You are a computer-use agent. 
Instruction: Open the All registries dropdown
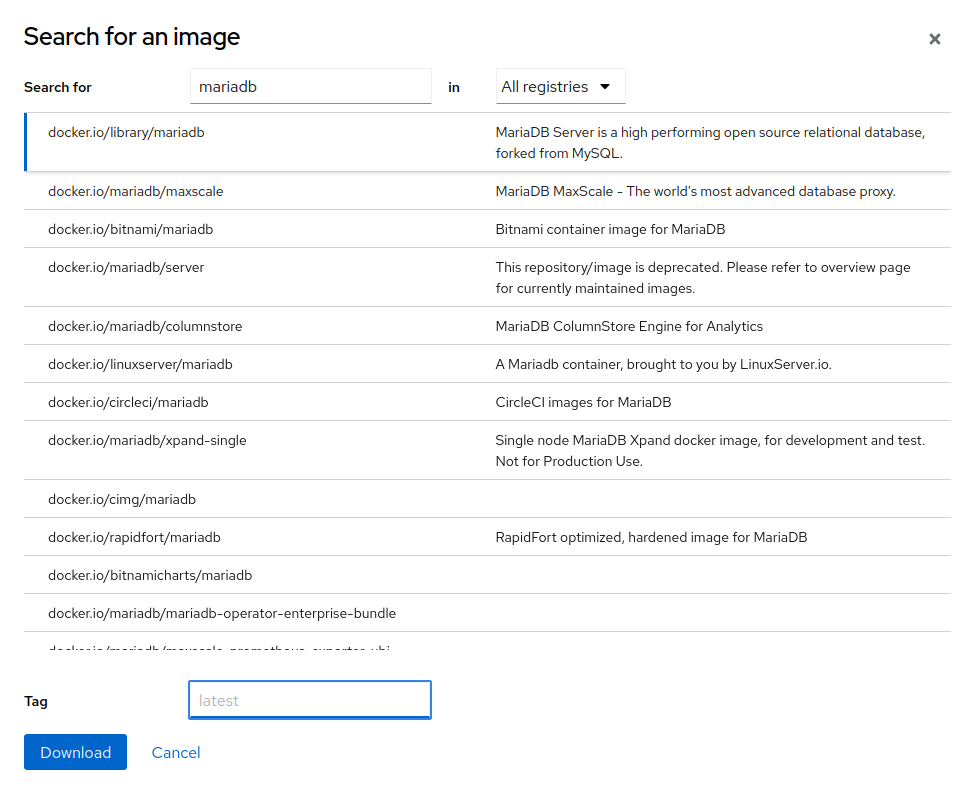point(560,87)
